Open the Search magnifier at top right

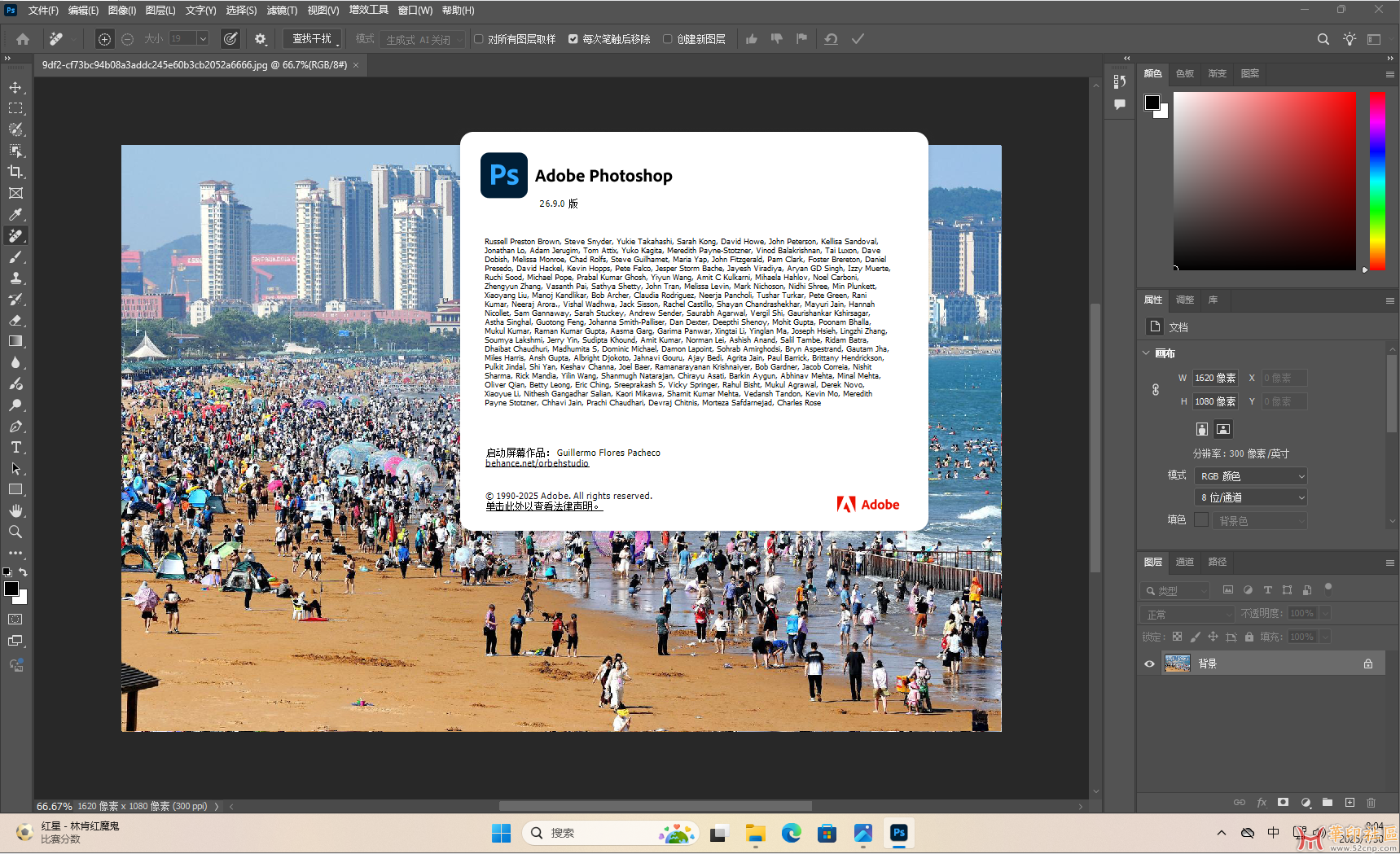[1323, 39]
